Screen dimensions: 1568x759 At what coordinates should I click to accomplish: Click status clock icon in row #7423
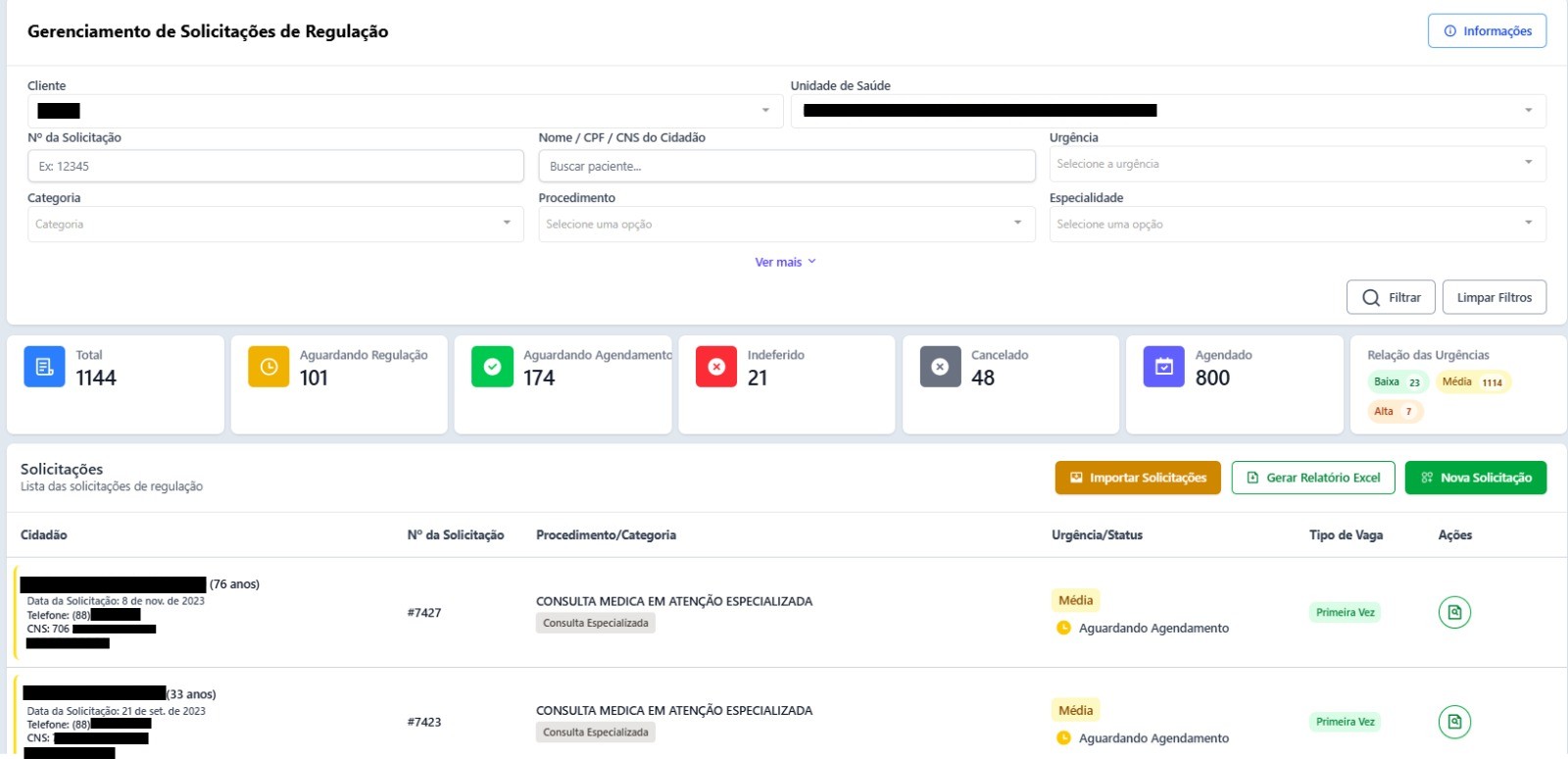1063,737
